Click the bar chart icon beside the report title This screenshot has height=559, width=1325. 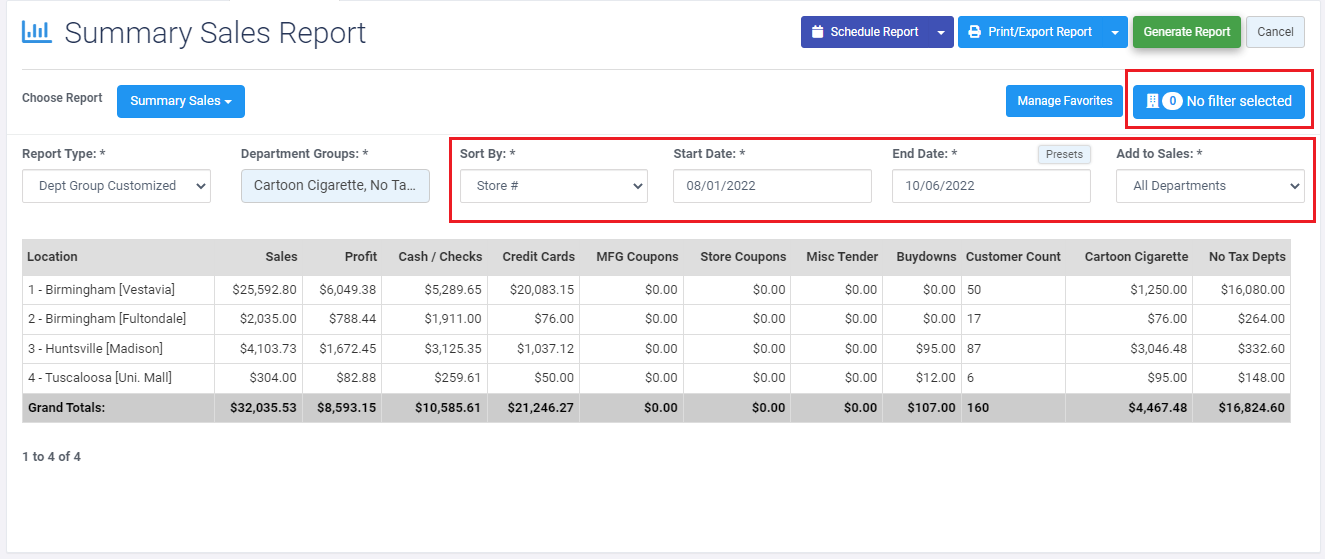36,32
